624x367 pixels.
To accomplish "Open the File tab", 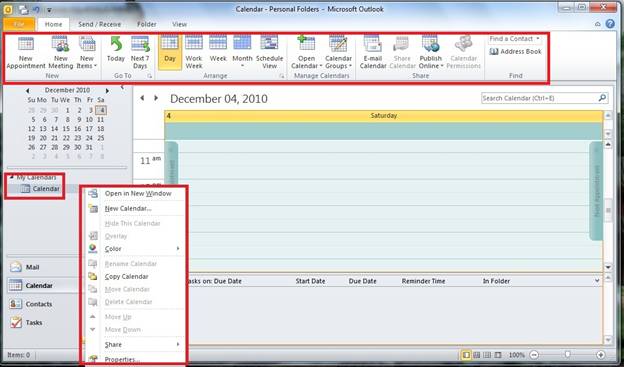I will coord(19,24).
